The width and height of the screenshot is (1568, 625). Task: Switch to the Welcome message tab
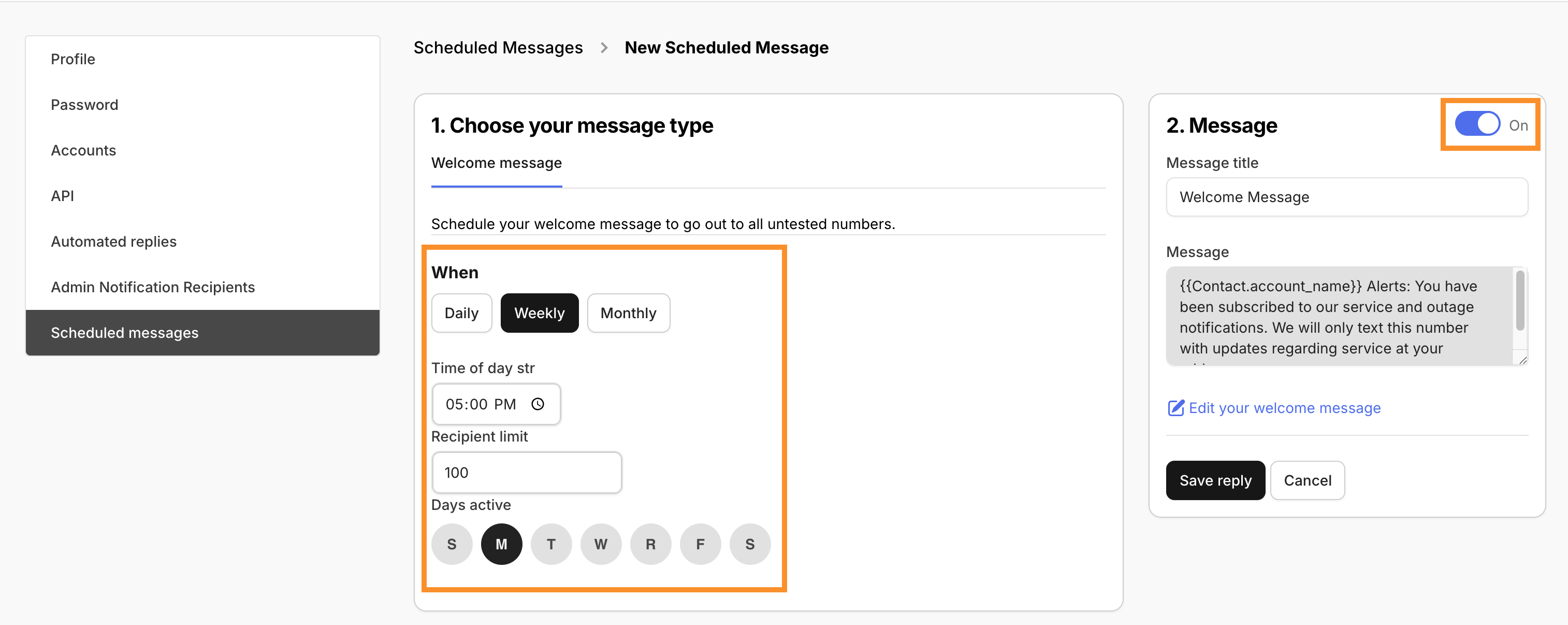[496, 163]
